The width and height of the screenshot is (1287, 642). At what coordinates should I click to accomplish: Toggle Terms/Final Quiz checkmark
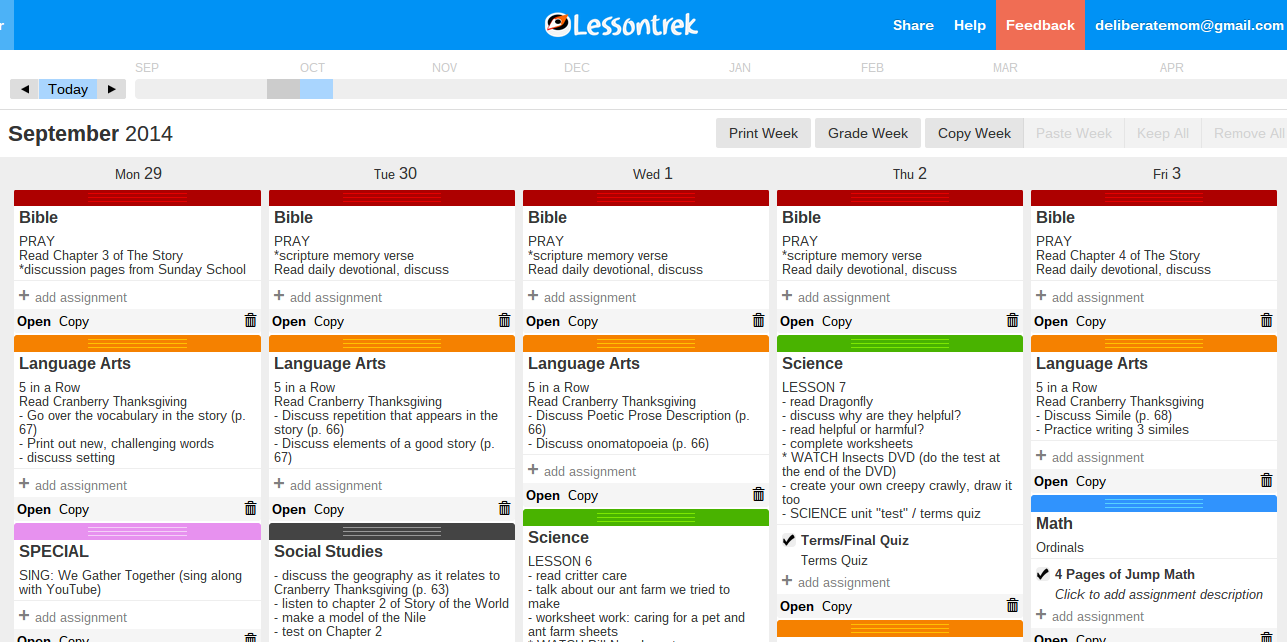pyautogui.click(x=789, y=540)
